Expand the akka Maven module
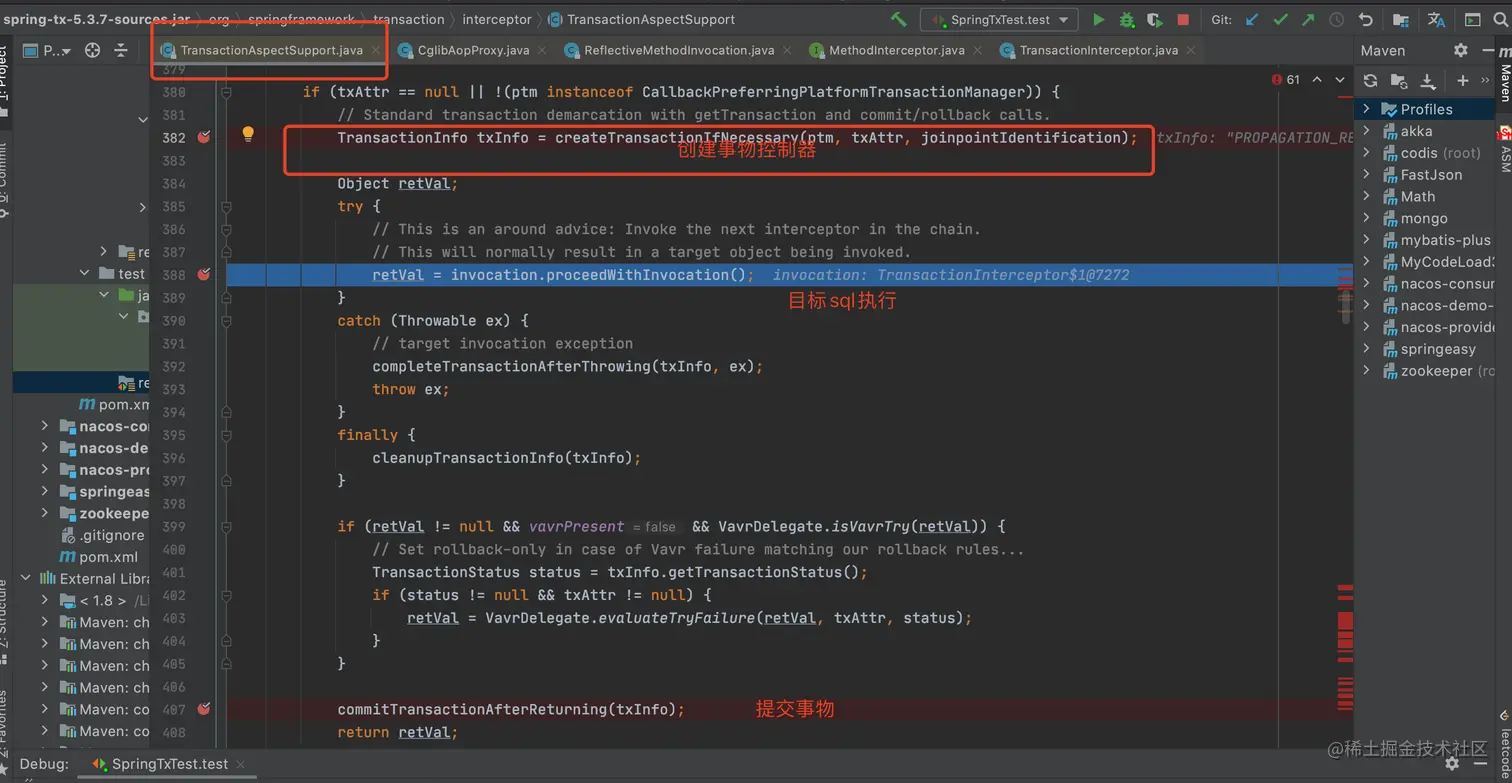This screenshot has height=783, width=1512. pyautogui.click(x=1366, y=131)
